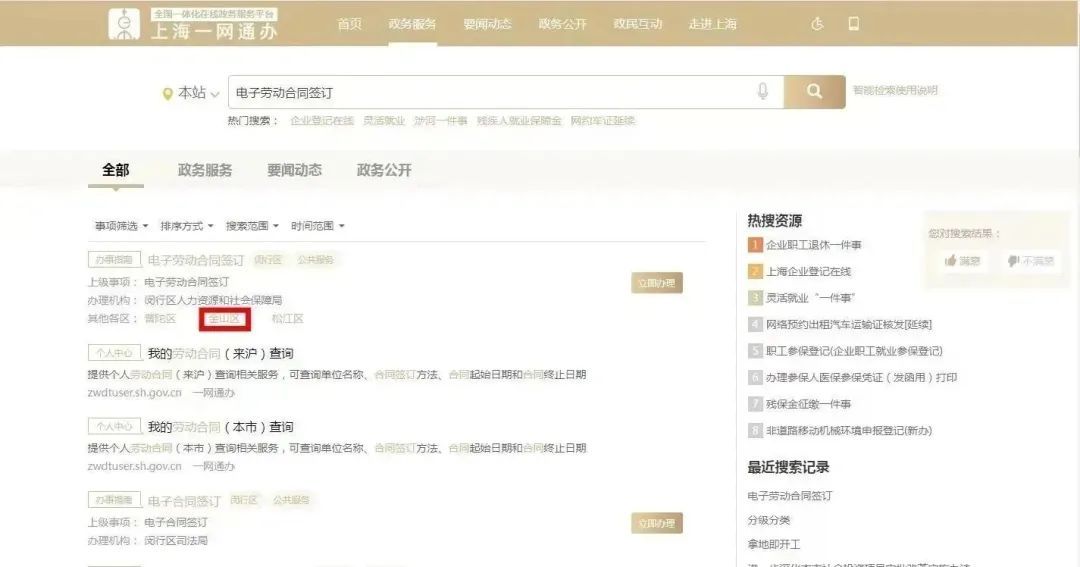Click the search input field

coord(490,93)
